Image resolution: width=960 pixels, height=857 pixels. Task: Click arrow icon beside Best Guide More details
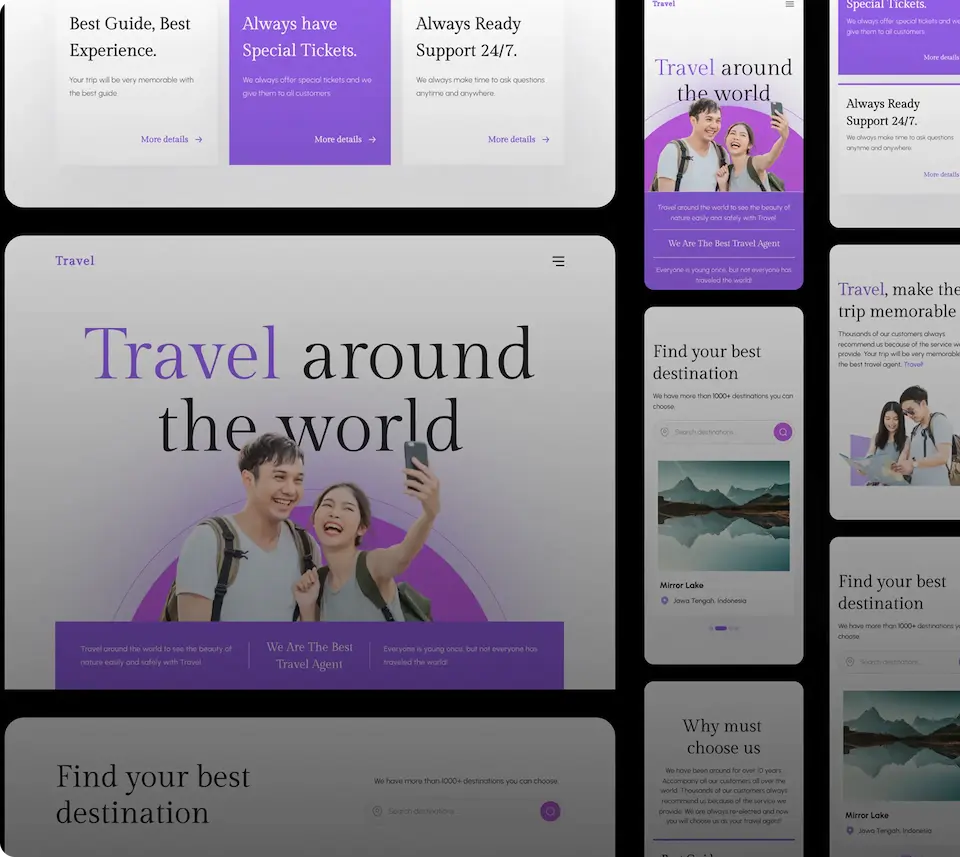199,140
